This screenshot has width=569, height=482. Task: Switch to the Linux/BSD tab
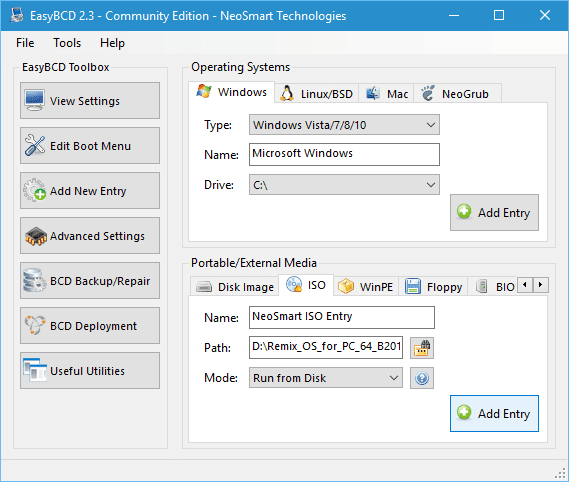(316, 94)
